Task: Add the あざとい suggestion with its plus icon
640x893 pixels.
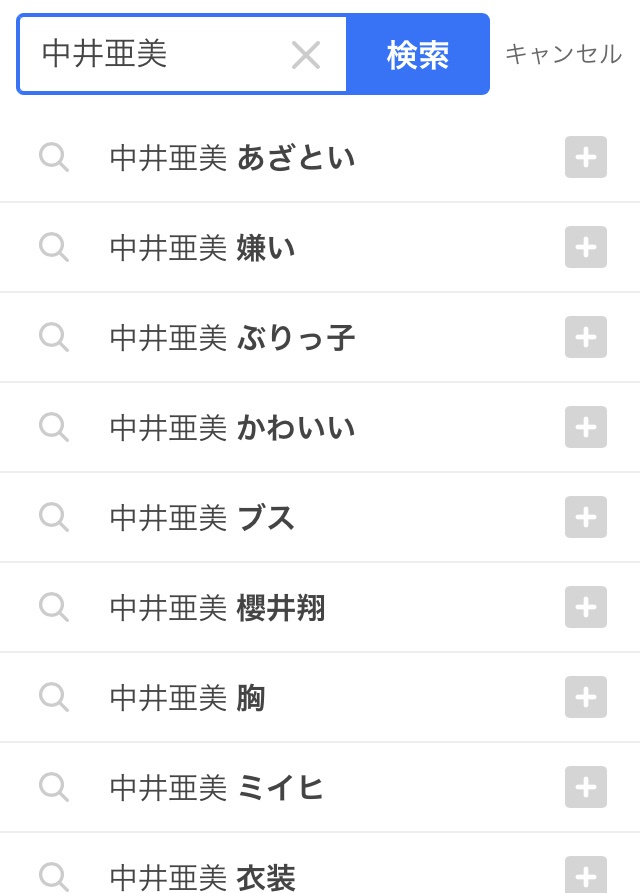Action: point(586,157)
